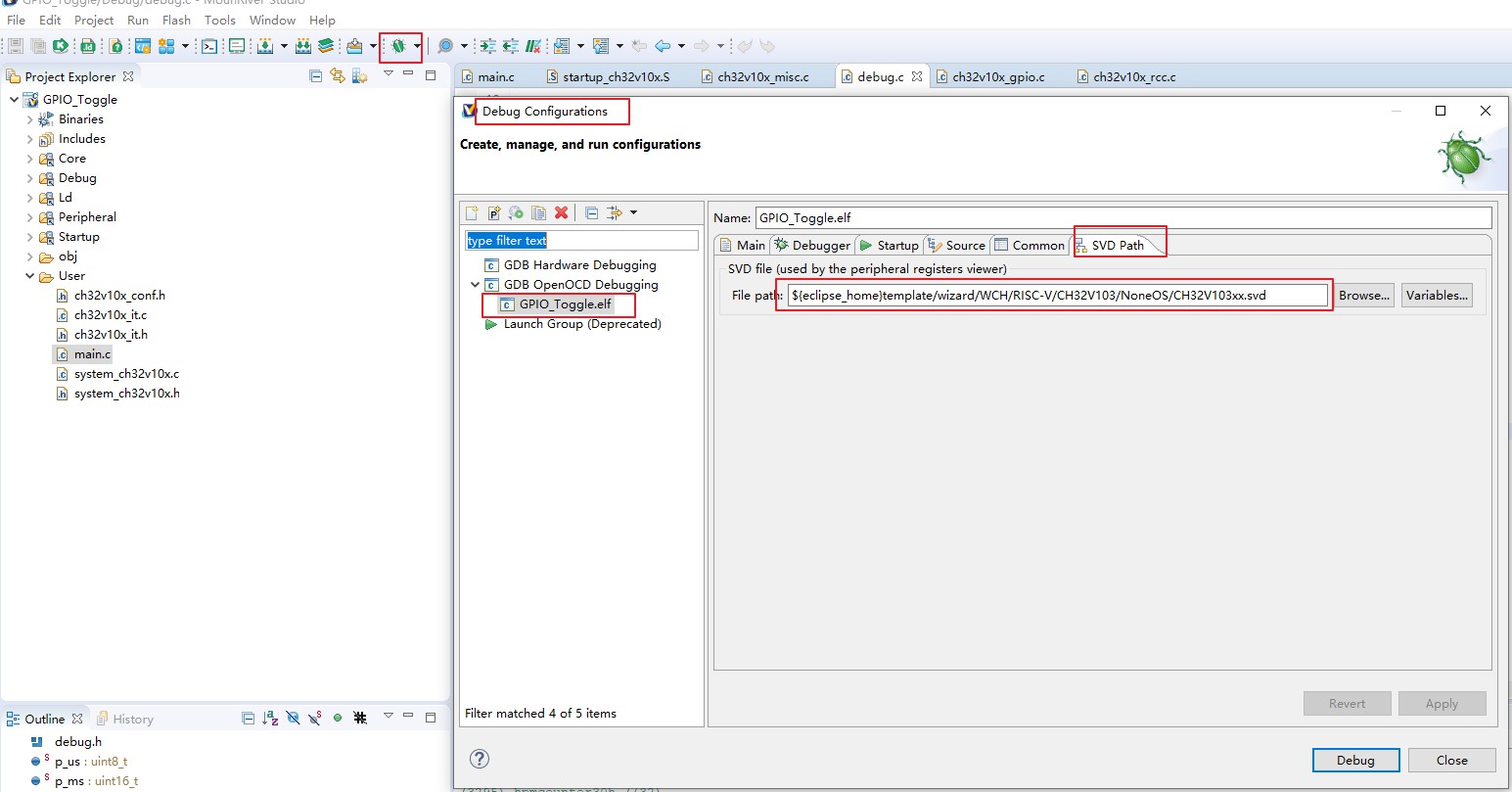This screenshot has height=792, width=1512.
Task: Toggle alphabetical sort in Outline panel
Action: click(271, 718)
